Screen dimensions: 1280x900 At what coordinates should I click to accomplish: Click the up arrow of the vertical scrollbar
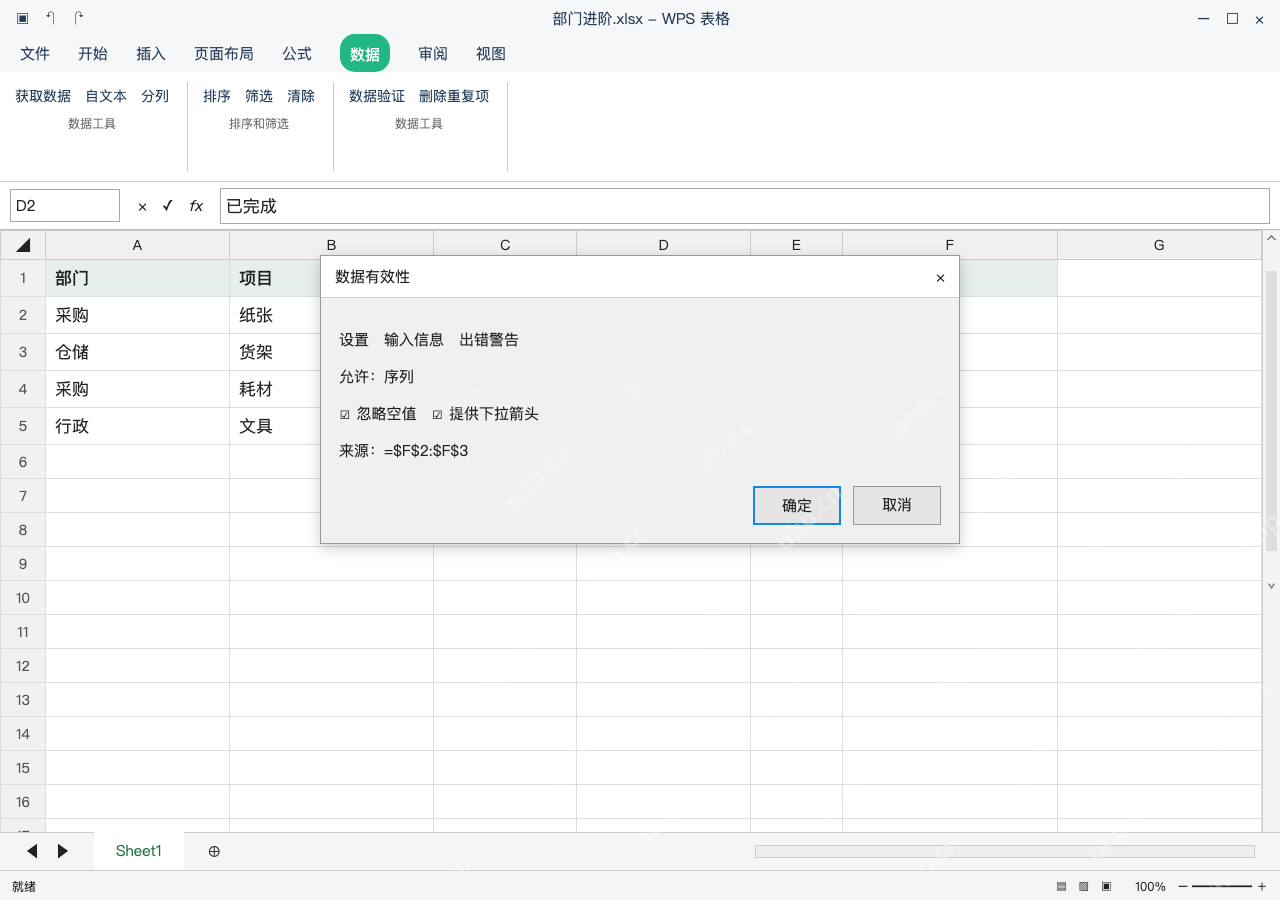pos(1272,239)
